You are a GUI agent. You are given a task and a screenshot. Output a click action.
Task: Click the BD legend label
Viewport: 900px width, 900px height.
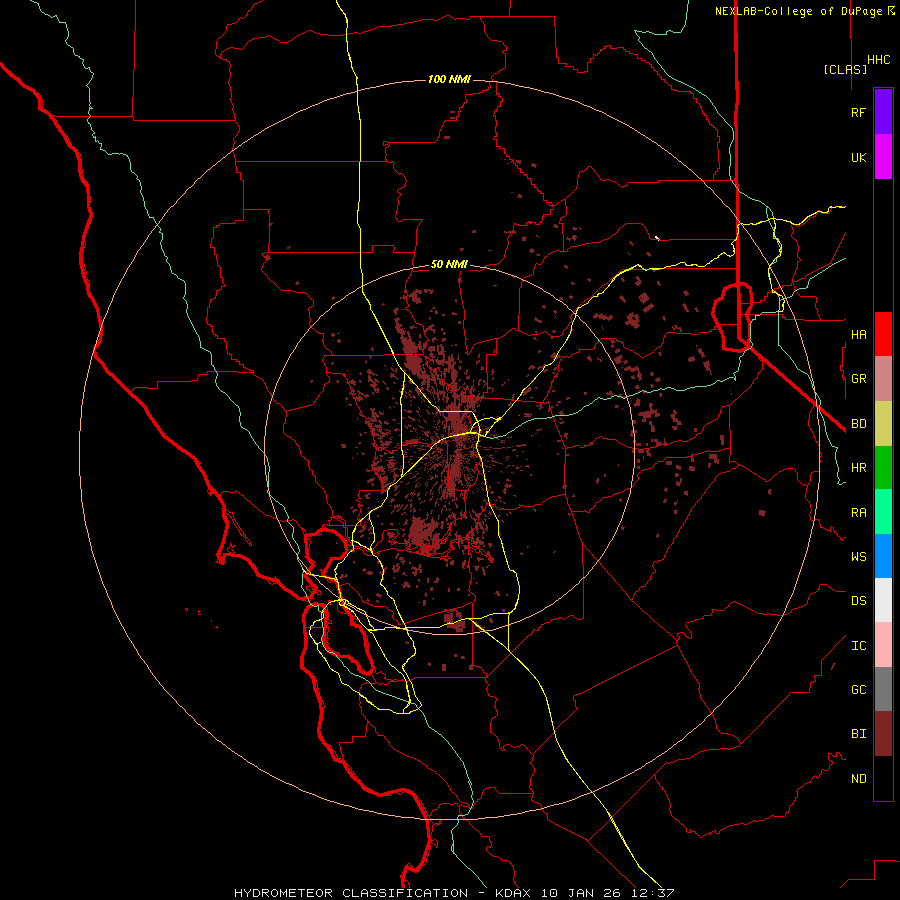pos(858,424)
